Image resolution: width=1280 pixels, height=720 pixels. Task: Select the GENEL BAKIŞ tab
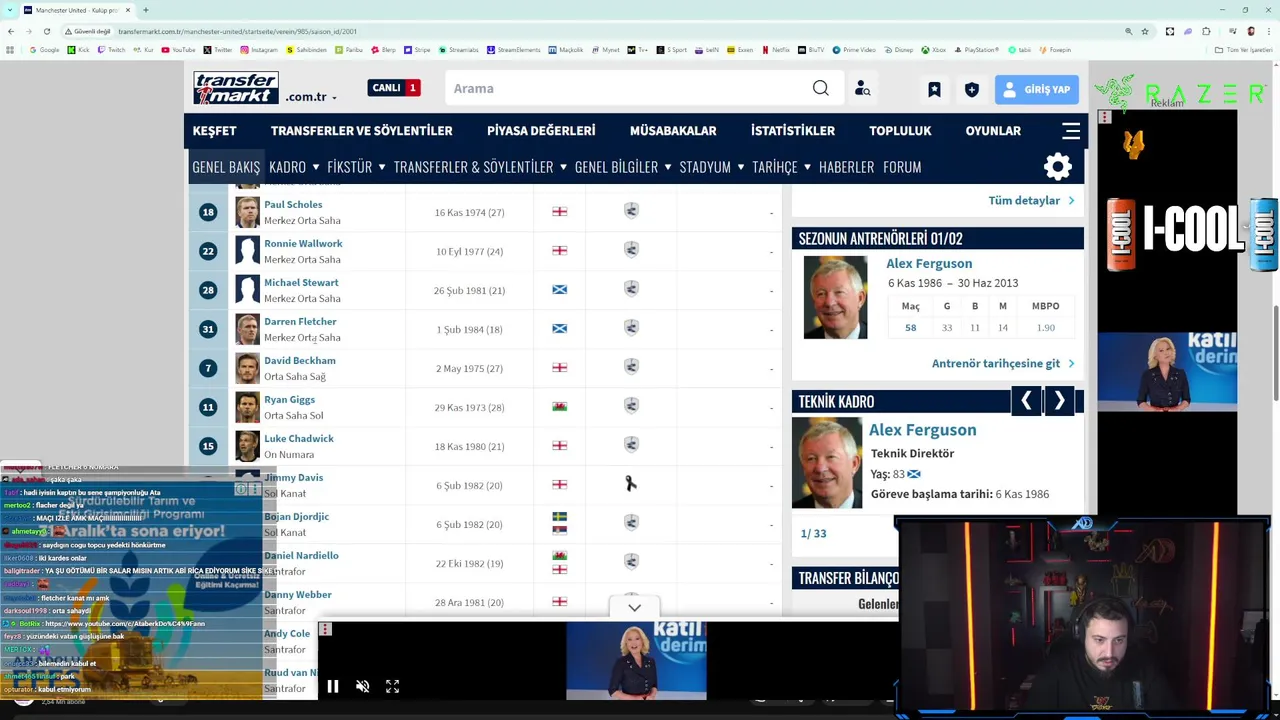coord(226,167)
